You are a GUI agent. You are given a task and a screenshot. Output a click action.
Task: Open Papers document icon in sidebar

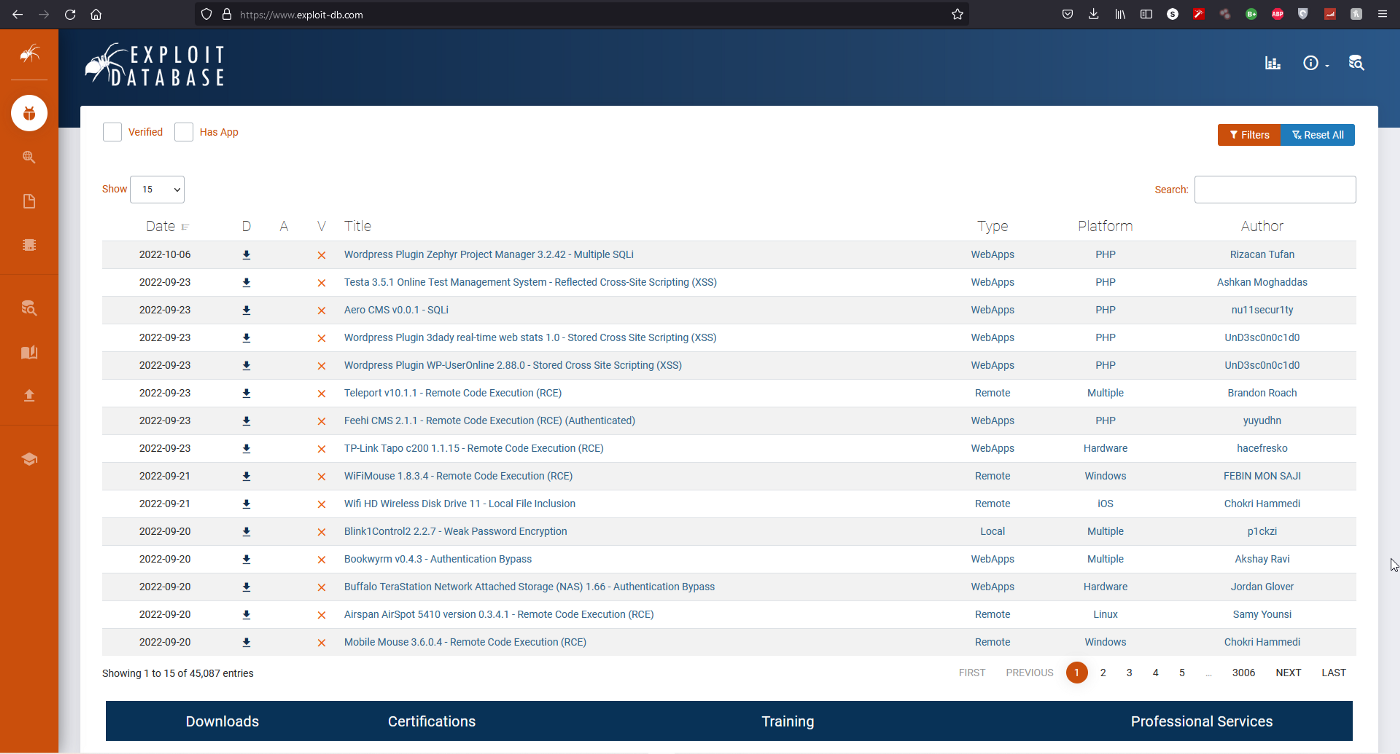29,201
